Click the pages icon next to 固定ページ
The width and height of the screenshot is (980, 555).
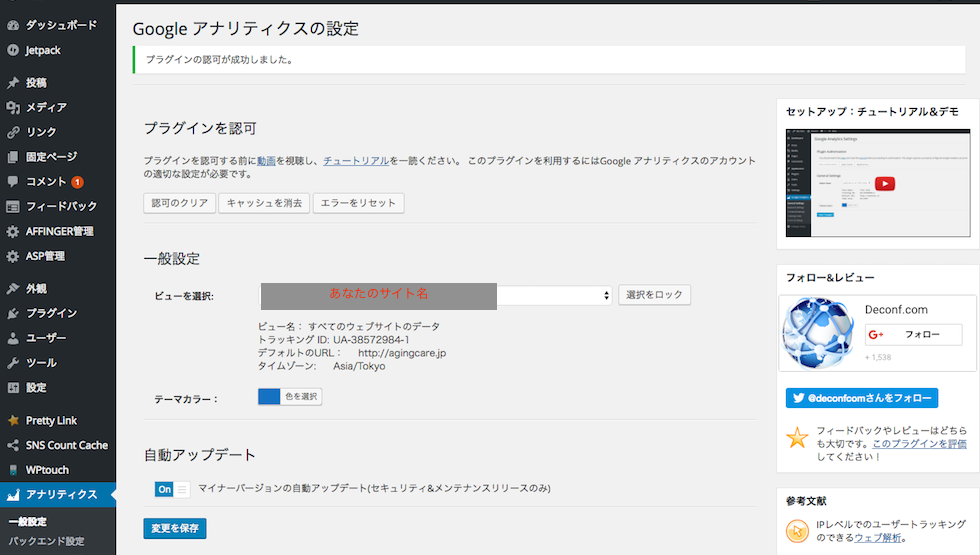pos(12,157)
